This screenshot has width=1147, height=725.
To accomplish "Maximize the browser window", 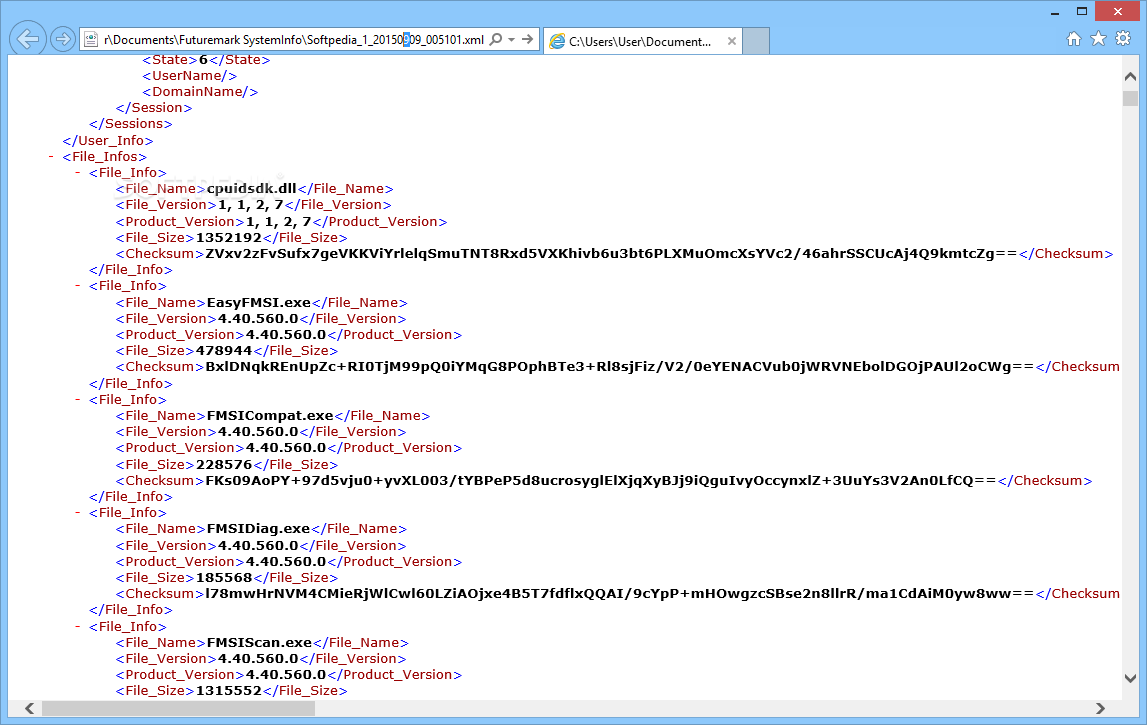I will click(x=1082, y=11).
